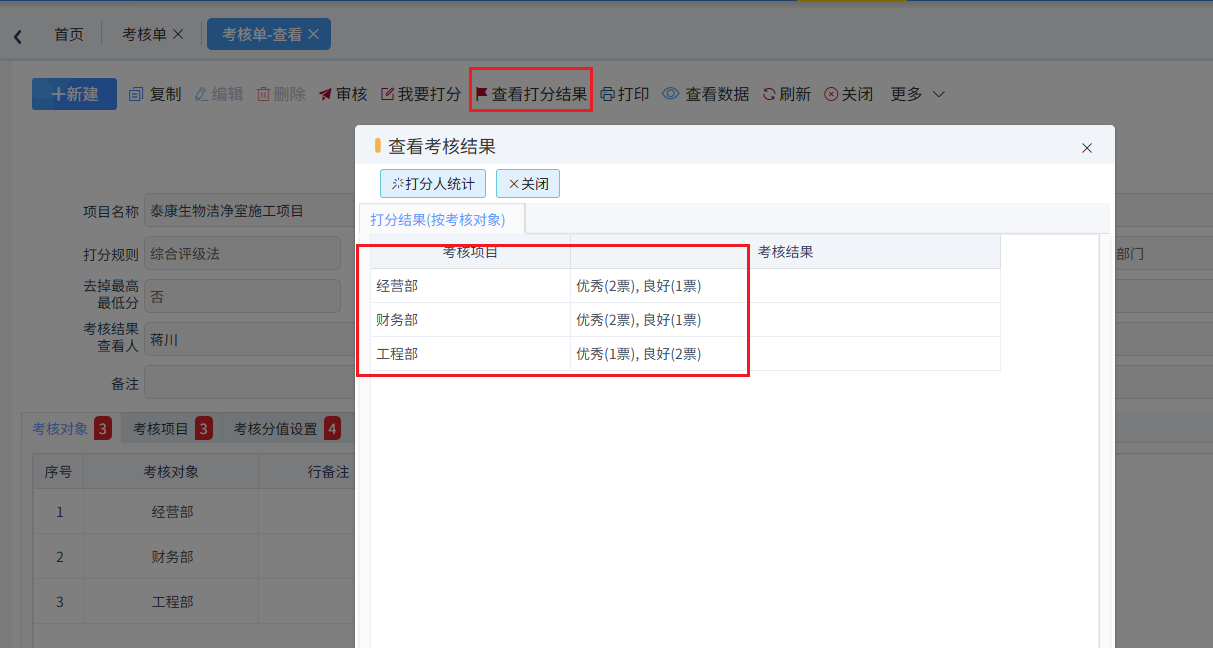Switch to the 考核对象 tab

71,429
